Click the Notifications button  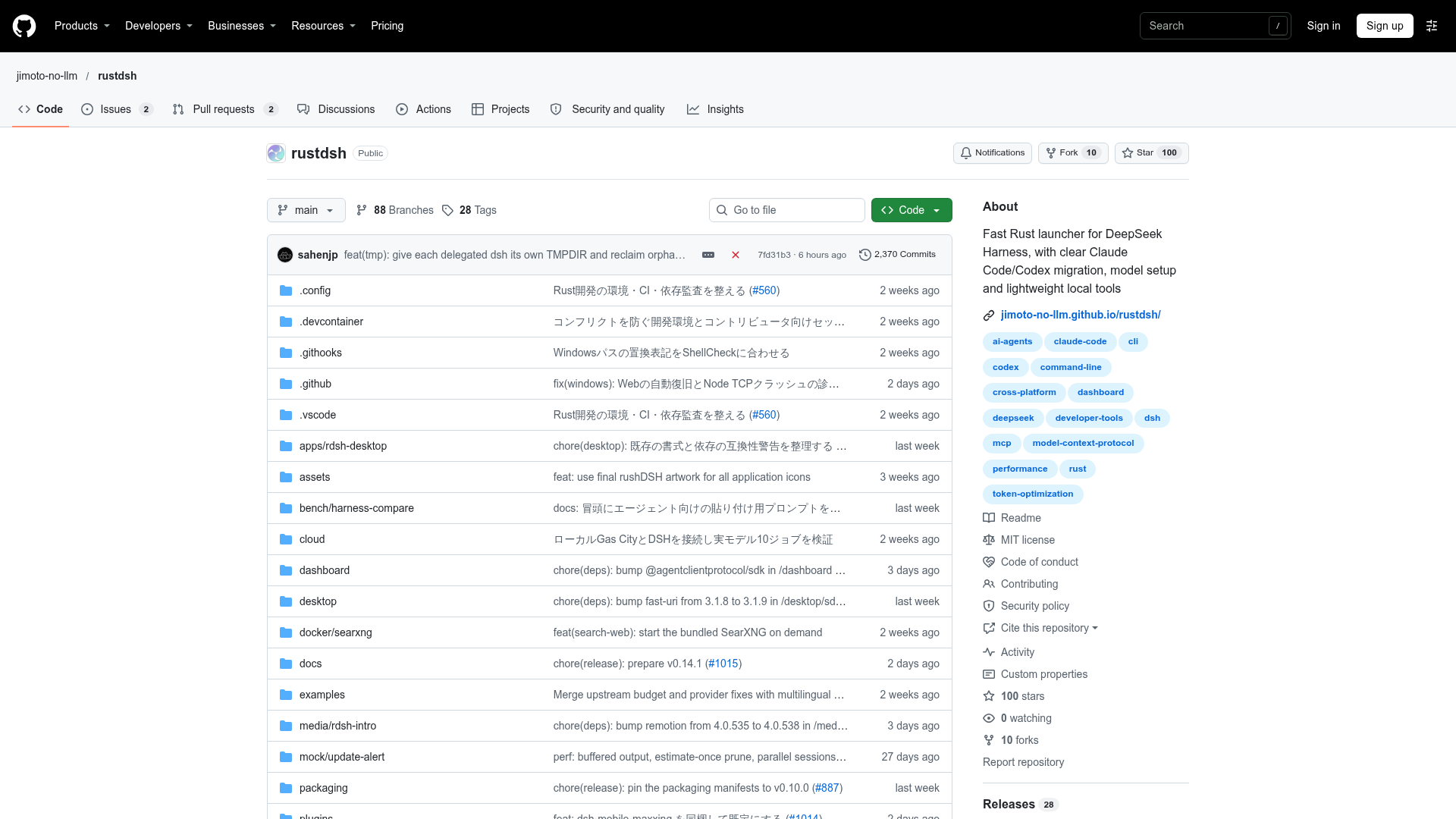click(x=992, y=153)
